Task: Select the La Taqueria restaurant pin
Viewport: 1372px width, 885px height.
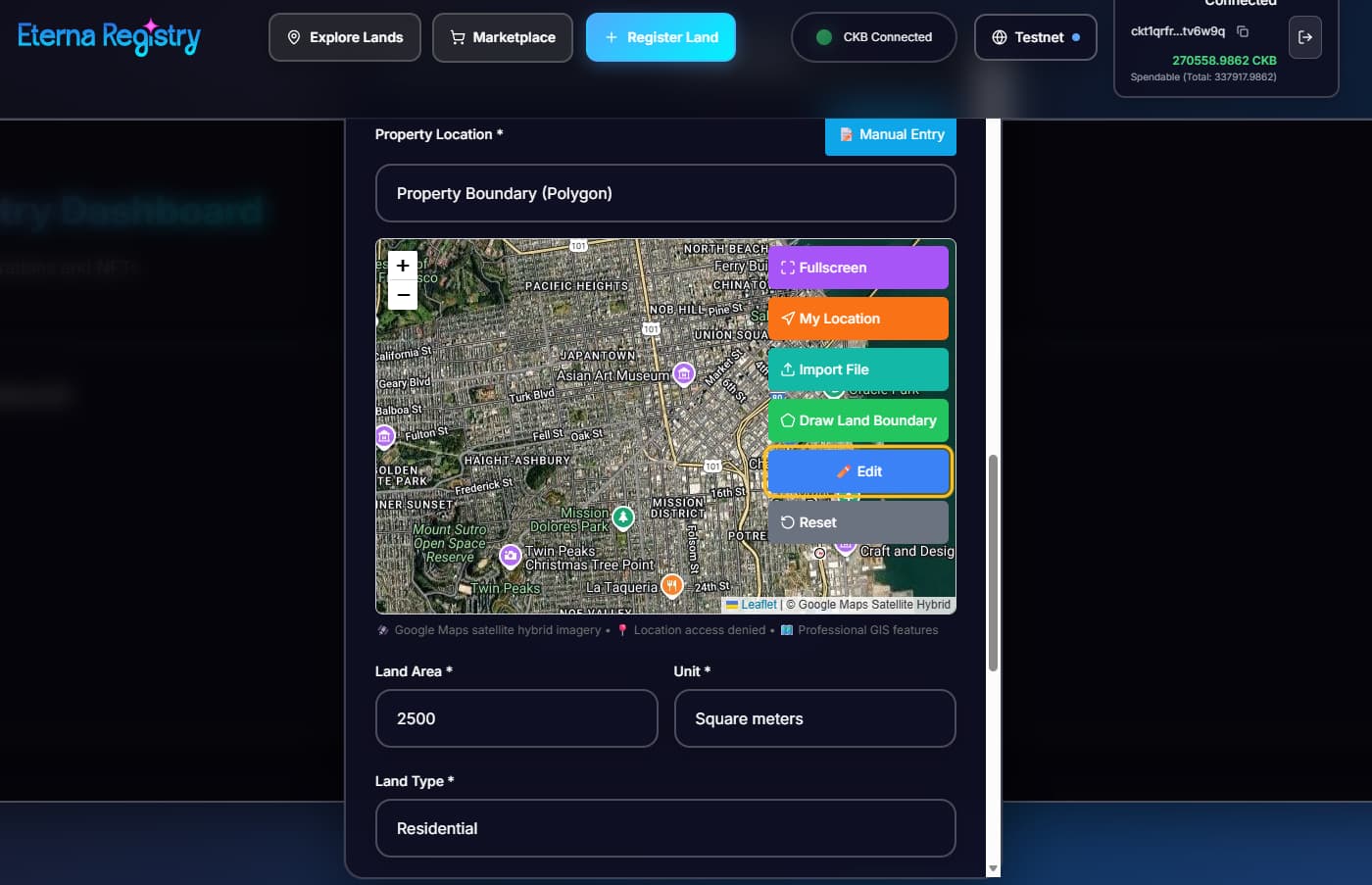Action: coord(671,585)
